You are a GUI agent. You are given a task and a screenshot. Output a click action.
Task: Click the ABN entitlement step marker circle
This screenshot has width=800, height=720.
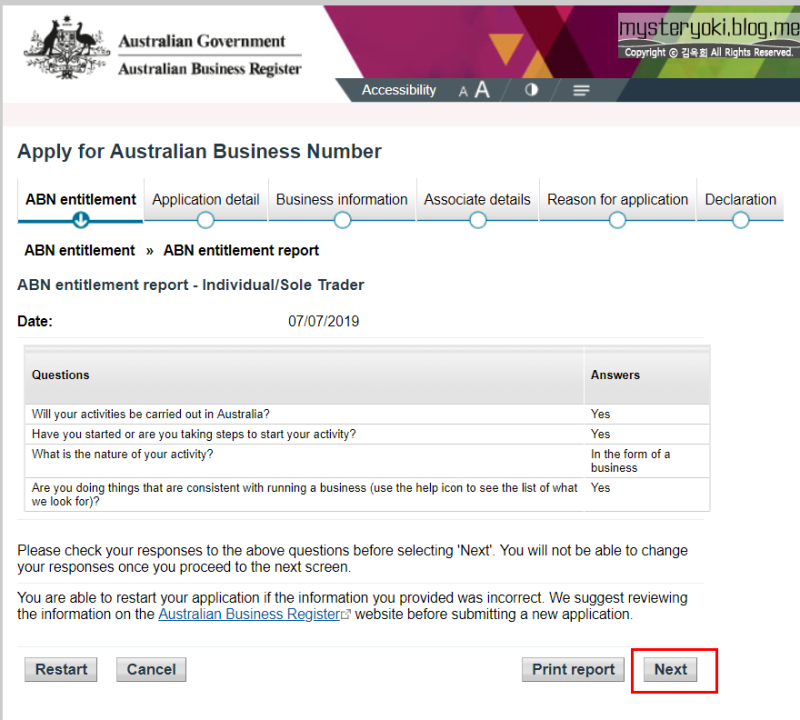pos(81,220)
